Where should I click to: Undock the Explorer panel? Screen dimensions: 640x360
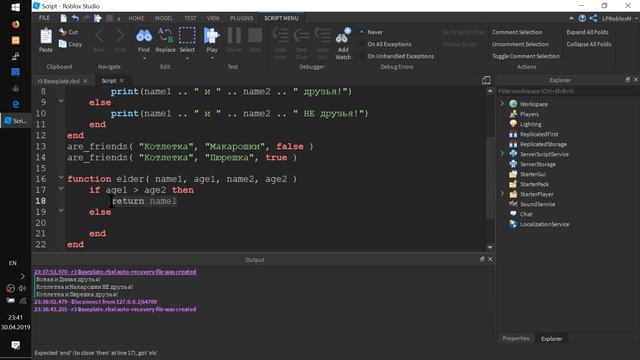click(x=627, y=80)
